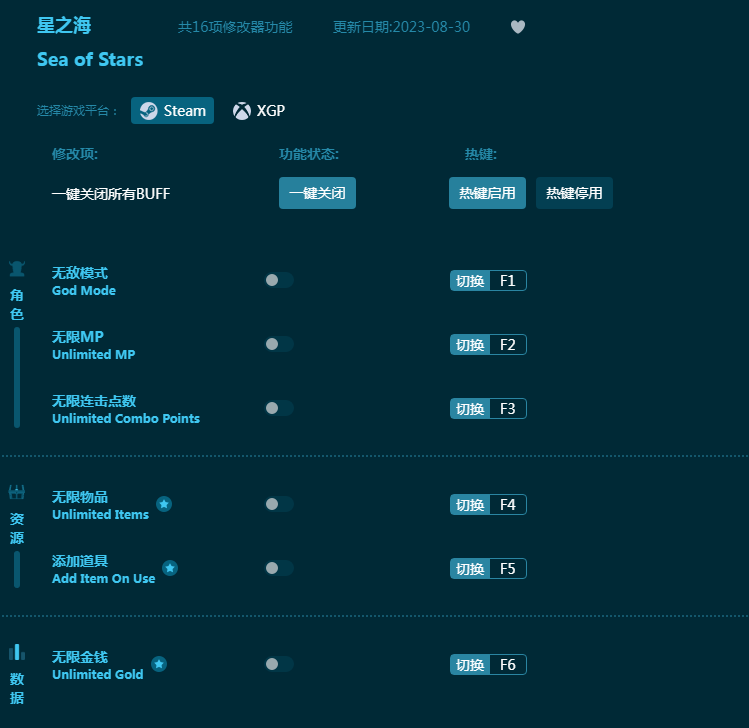
Task: Enable the Unlimited MP toggle
Action: (279, 344)
